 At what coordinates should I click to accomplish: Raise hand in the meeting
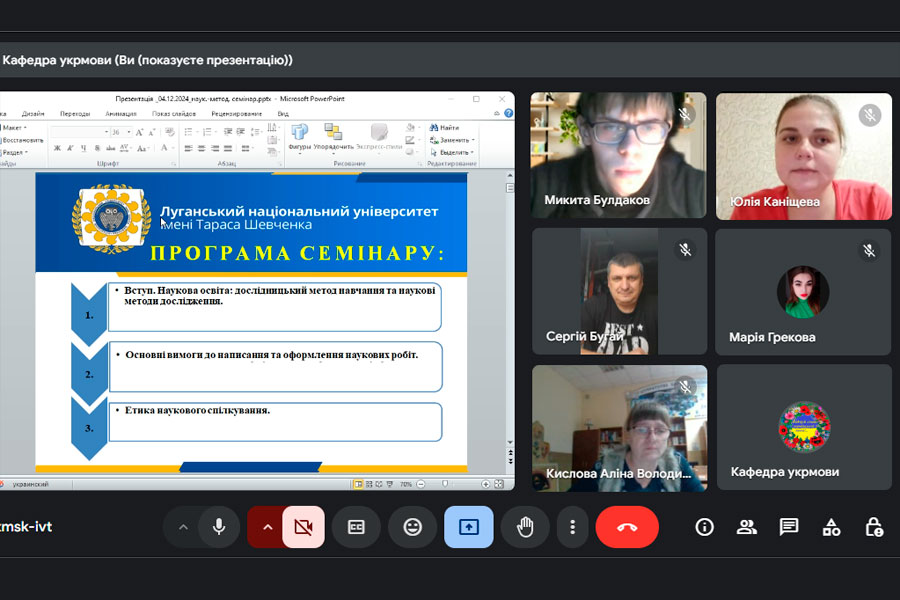pyautogui.click(x=525, y=527)
